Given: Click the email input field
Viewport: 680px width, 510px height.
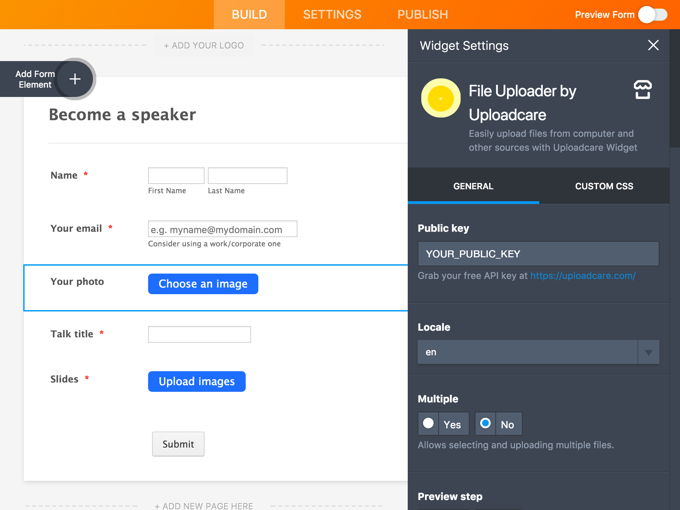Looking at the screenshot, I should pos(222,229).
